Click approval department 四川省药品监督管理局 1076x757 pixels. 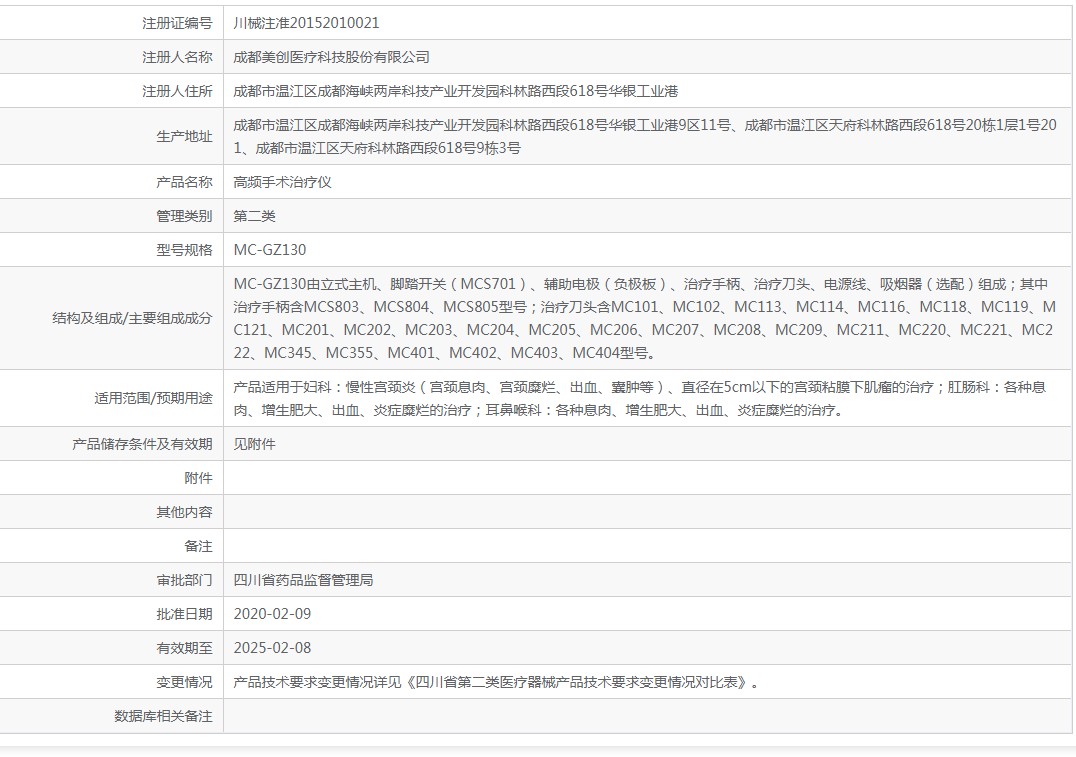[x=303, y=580]
